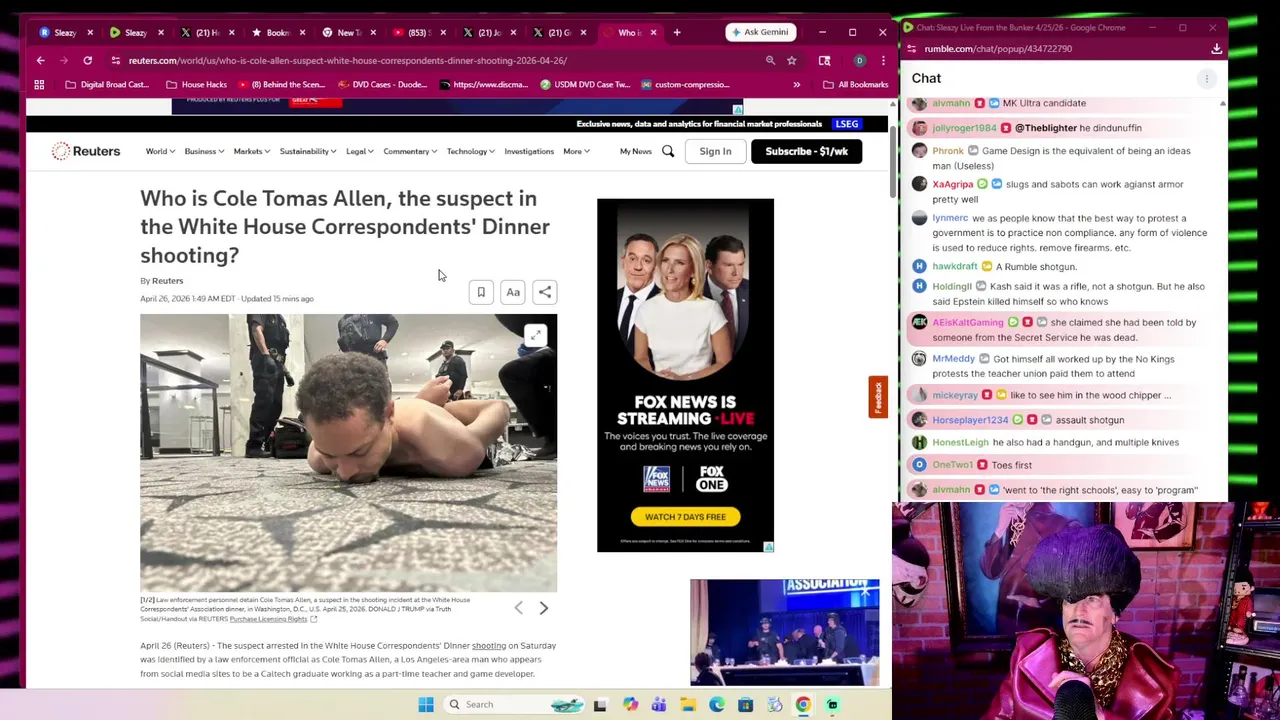Click the orange Feedback tab
1280x720 pixels.
(878, 397)
